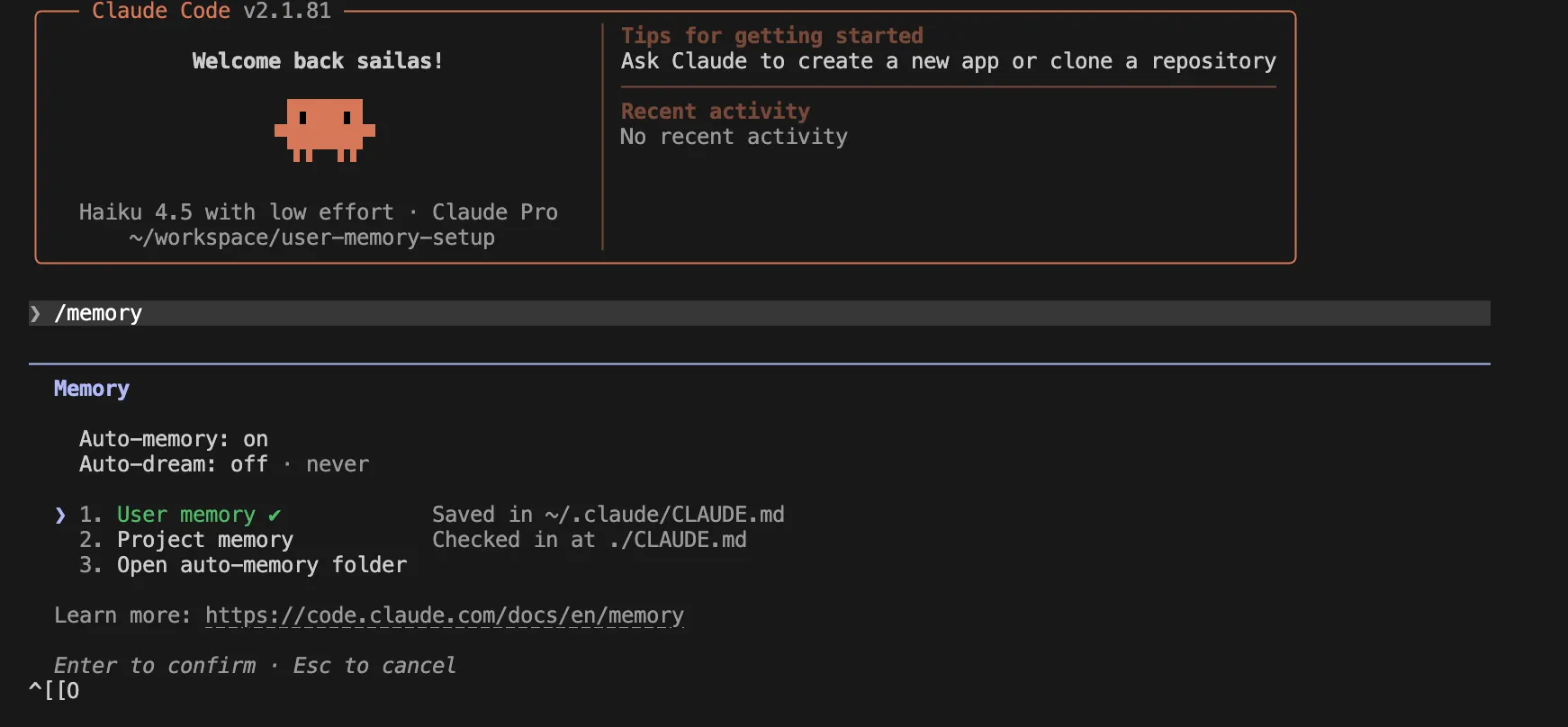
Task: Click the prompt chevron before /memory
Action: pos(35,313)
